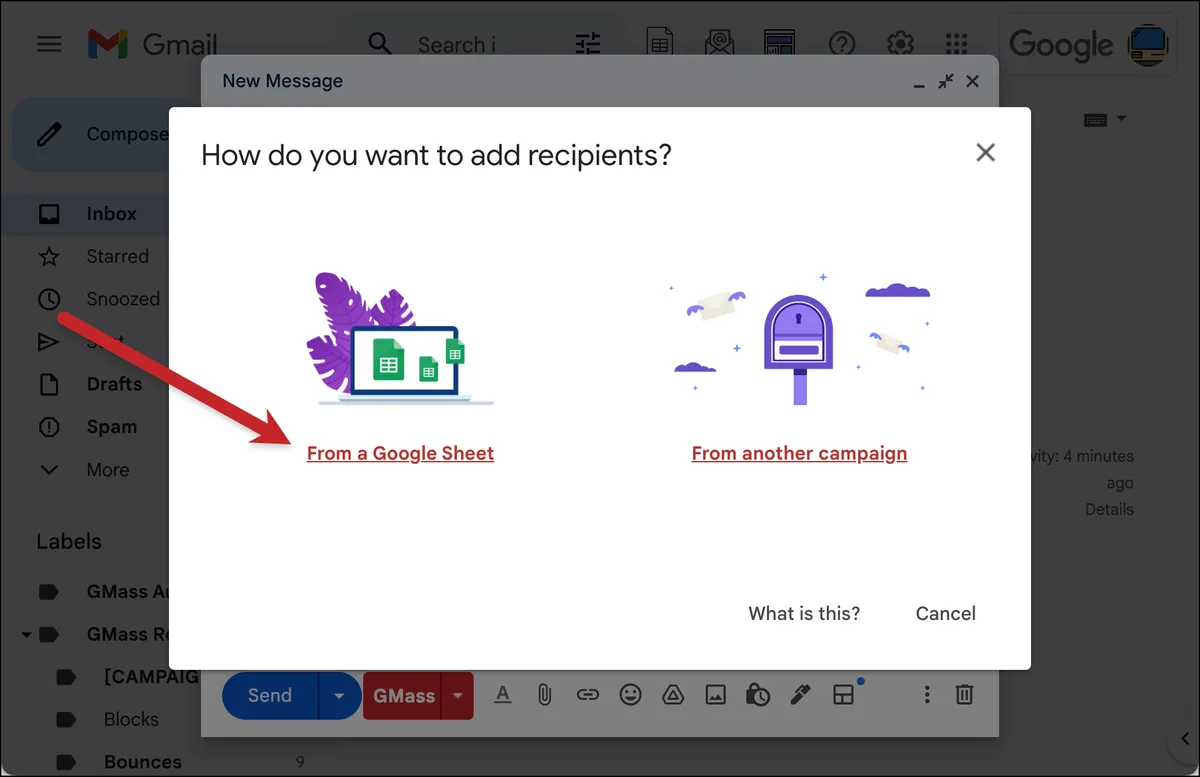This screenshot has width=1200, height=777.
Task: Click the insert signature pen icon
Action: pos(800,694)
